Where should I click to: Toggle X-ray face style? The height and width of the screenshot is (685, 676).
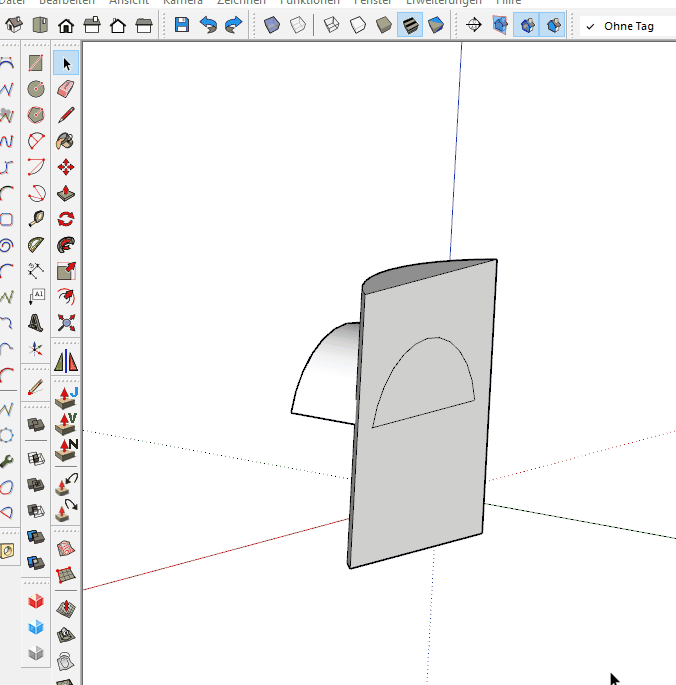[x=271, y=26]
